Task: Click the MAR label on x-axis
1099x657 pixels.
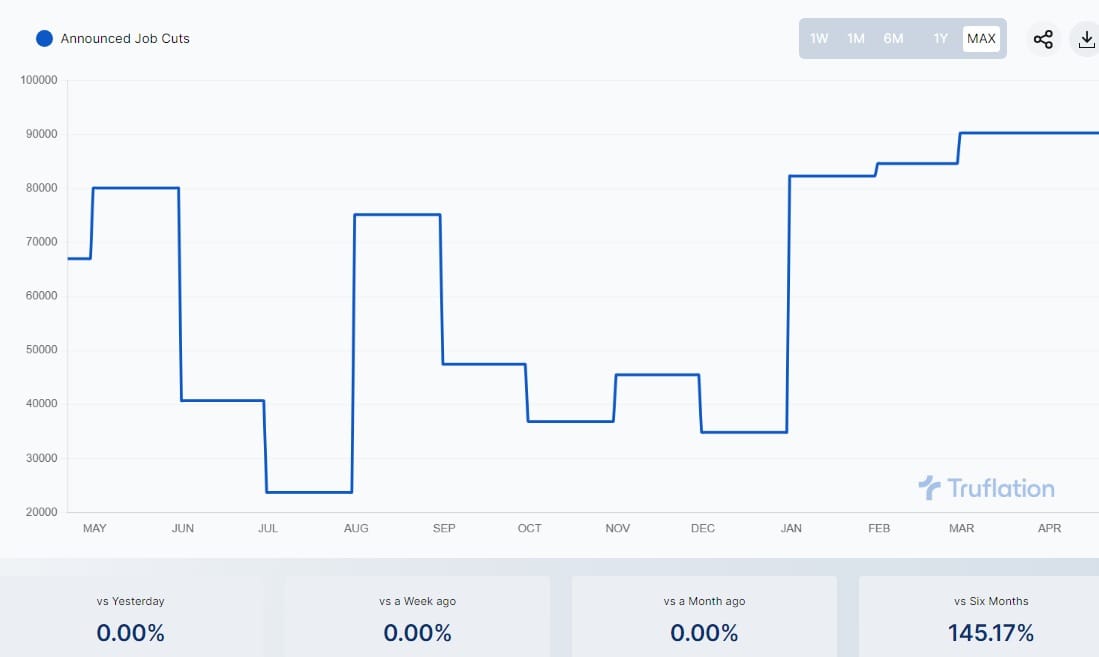Action: pos(961,528)
